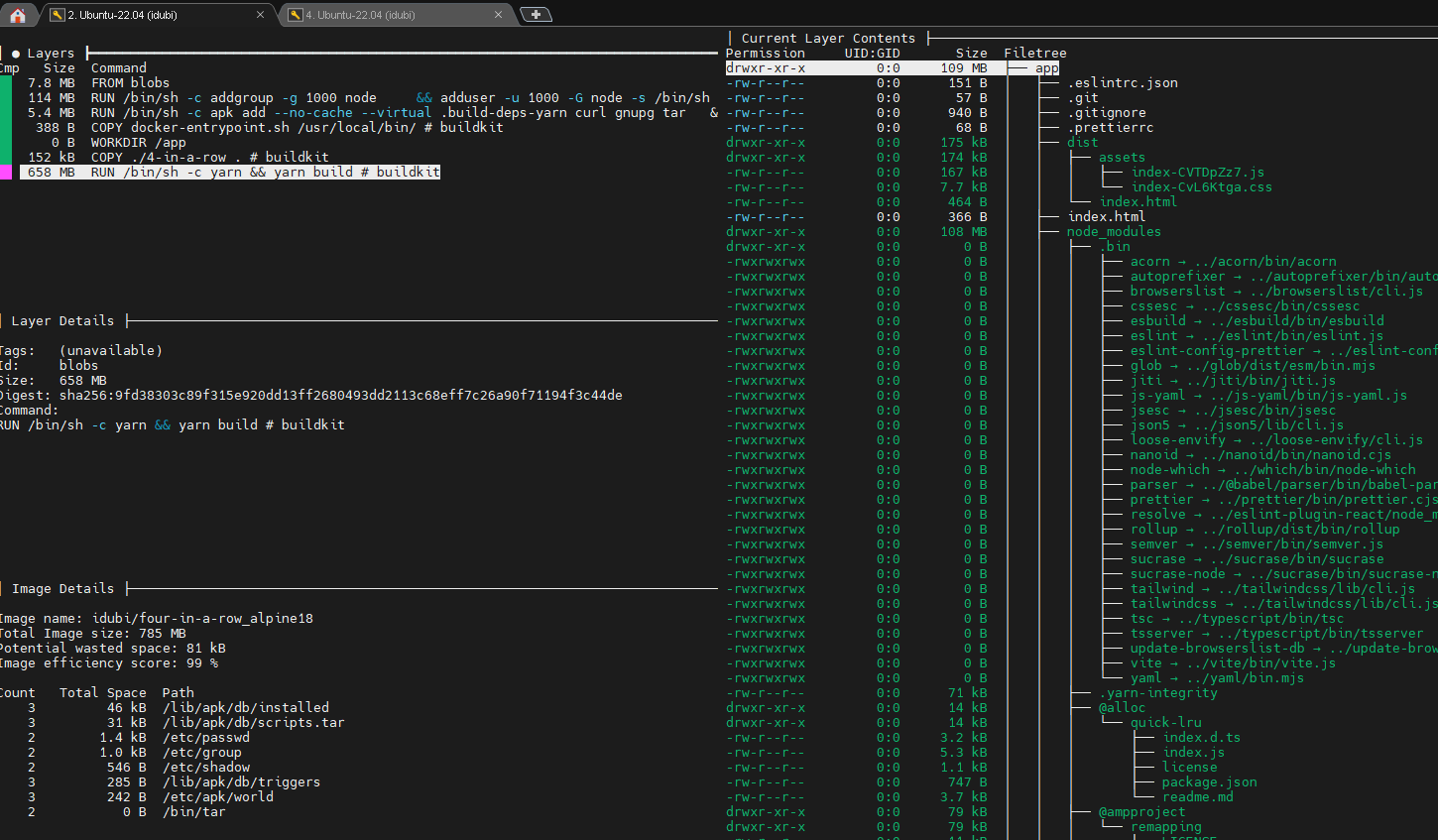Select package.json under quick-lru
Screen dimensions: 1438x840
pos(1210,781)
